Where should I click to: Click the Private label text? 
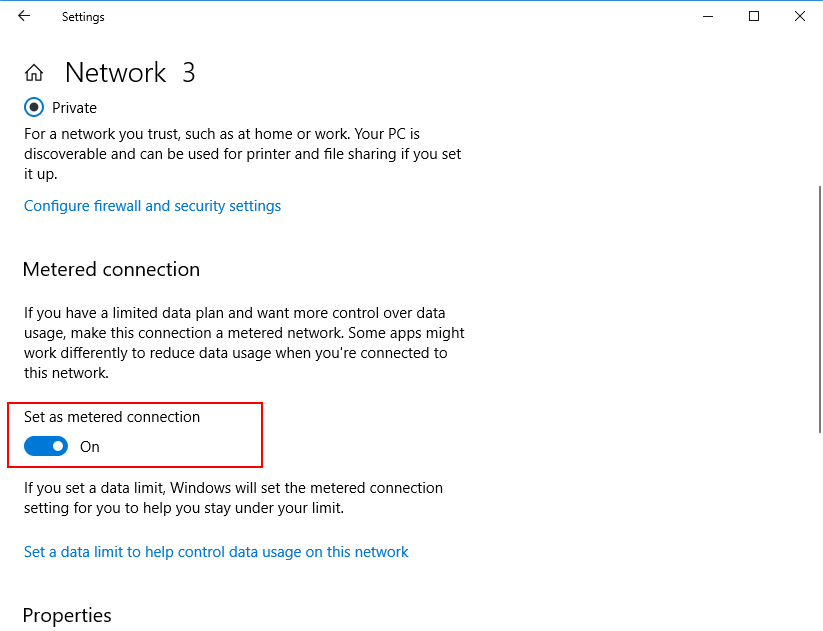coord(75,108)
